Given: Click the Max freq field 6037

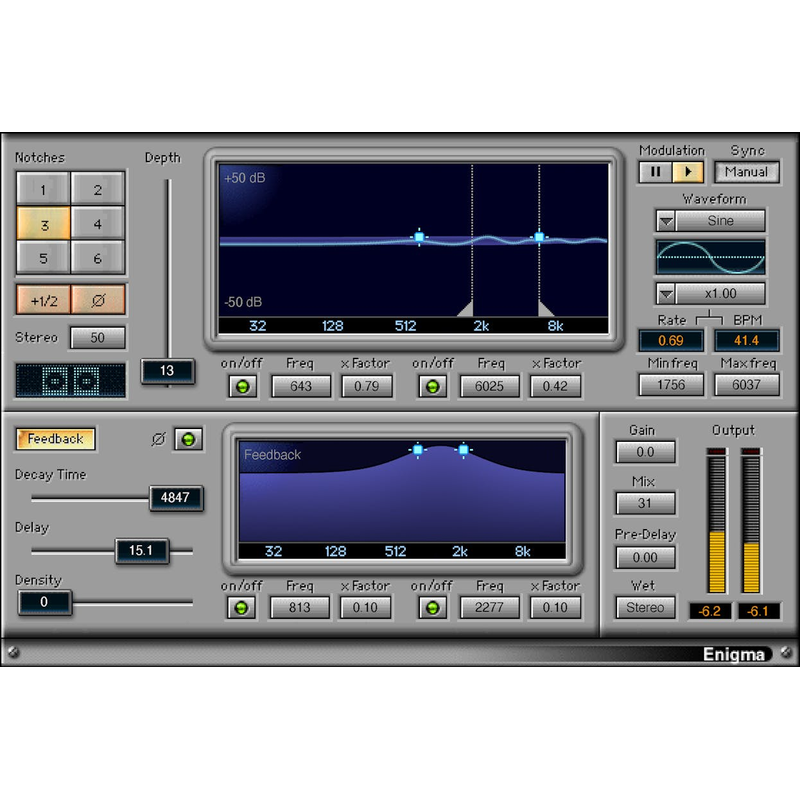Looking at the screenshot, I should point(746,385).
